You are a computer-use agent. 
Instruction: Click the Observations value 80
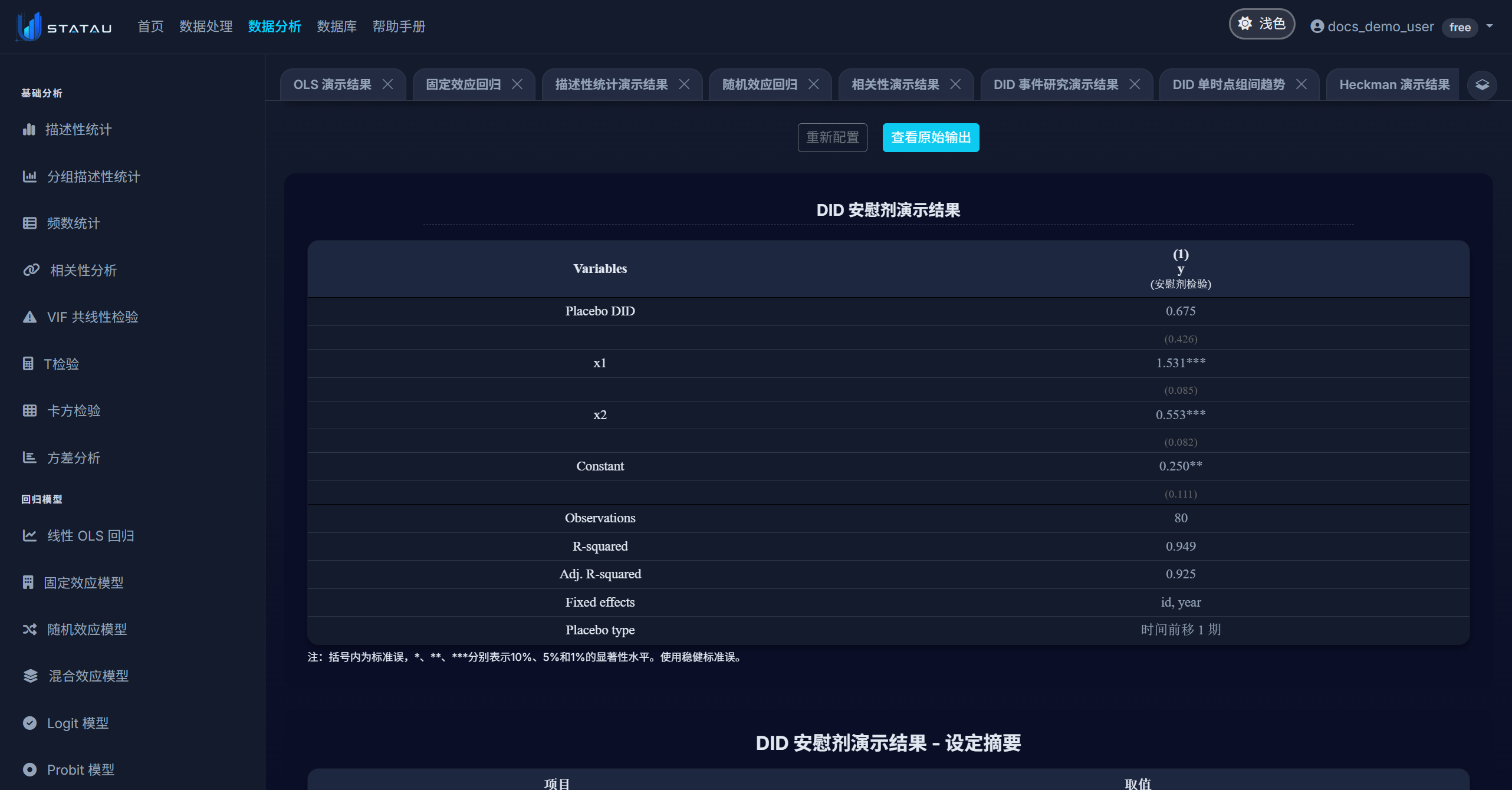tap(1181, 518)
